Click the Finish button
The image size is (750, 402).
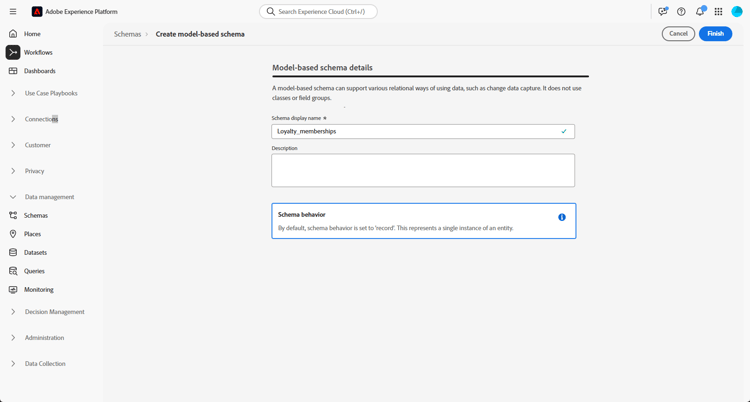[715, 34]
